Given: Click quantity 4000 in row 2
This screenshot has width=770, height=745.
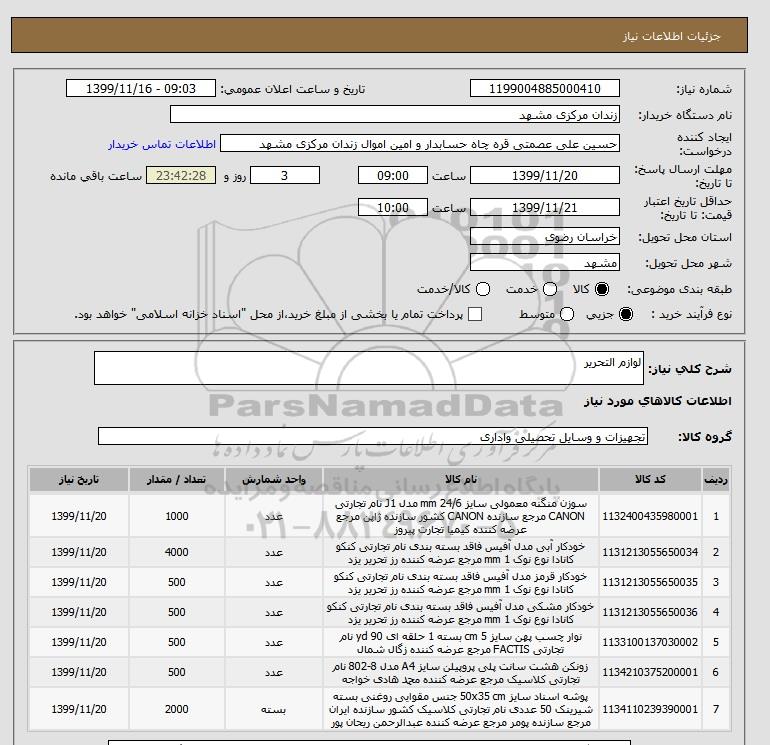Looking at the screenshot, I should pos(177,552).
